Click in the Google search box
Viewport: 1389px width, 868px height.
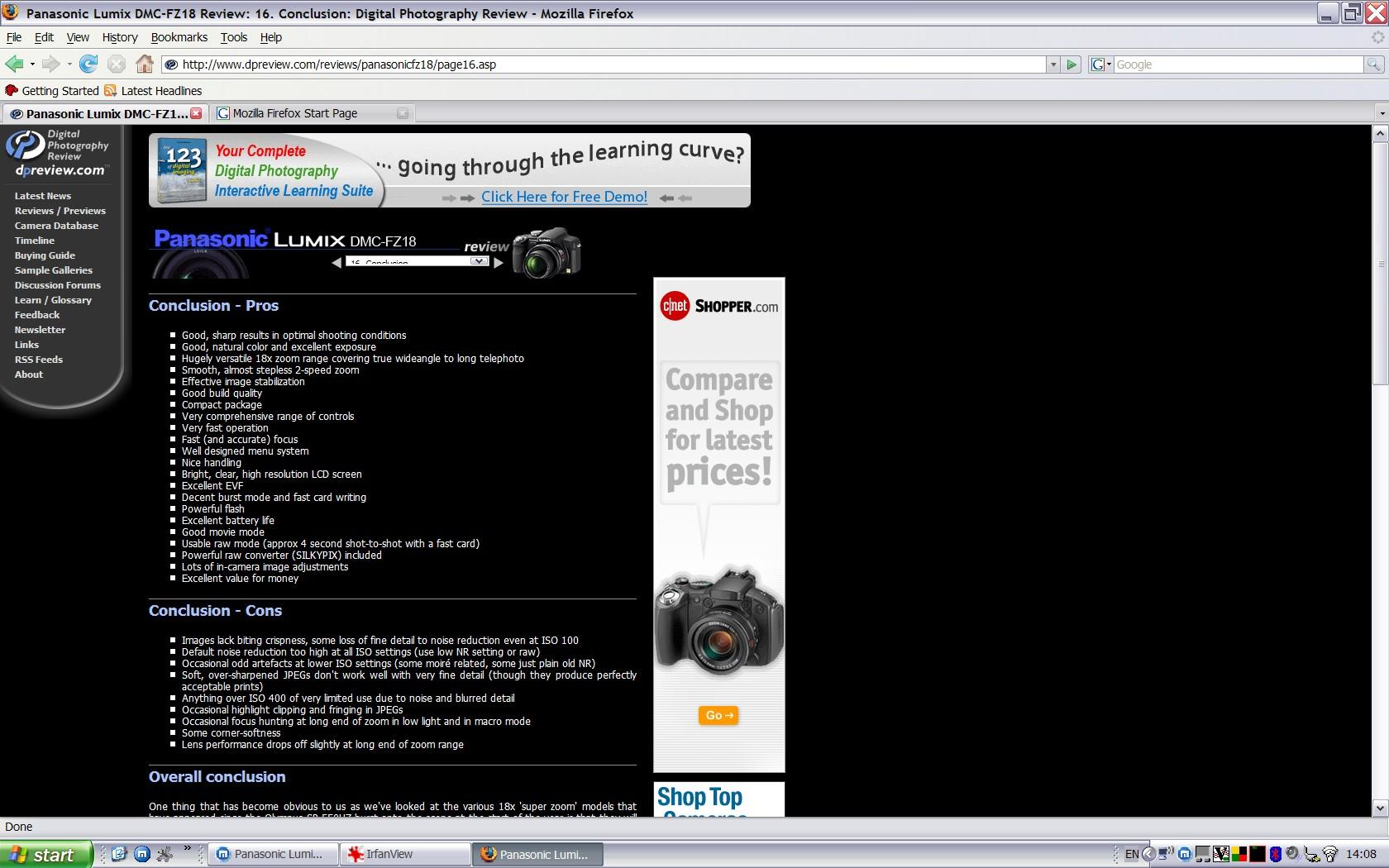coord(1239,64)
